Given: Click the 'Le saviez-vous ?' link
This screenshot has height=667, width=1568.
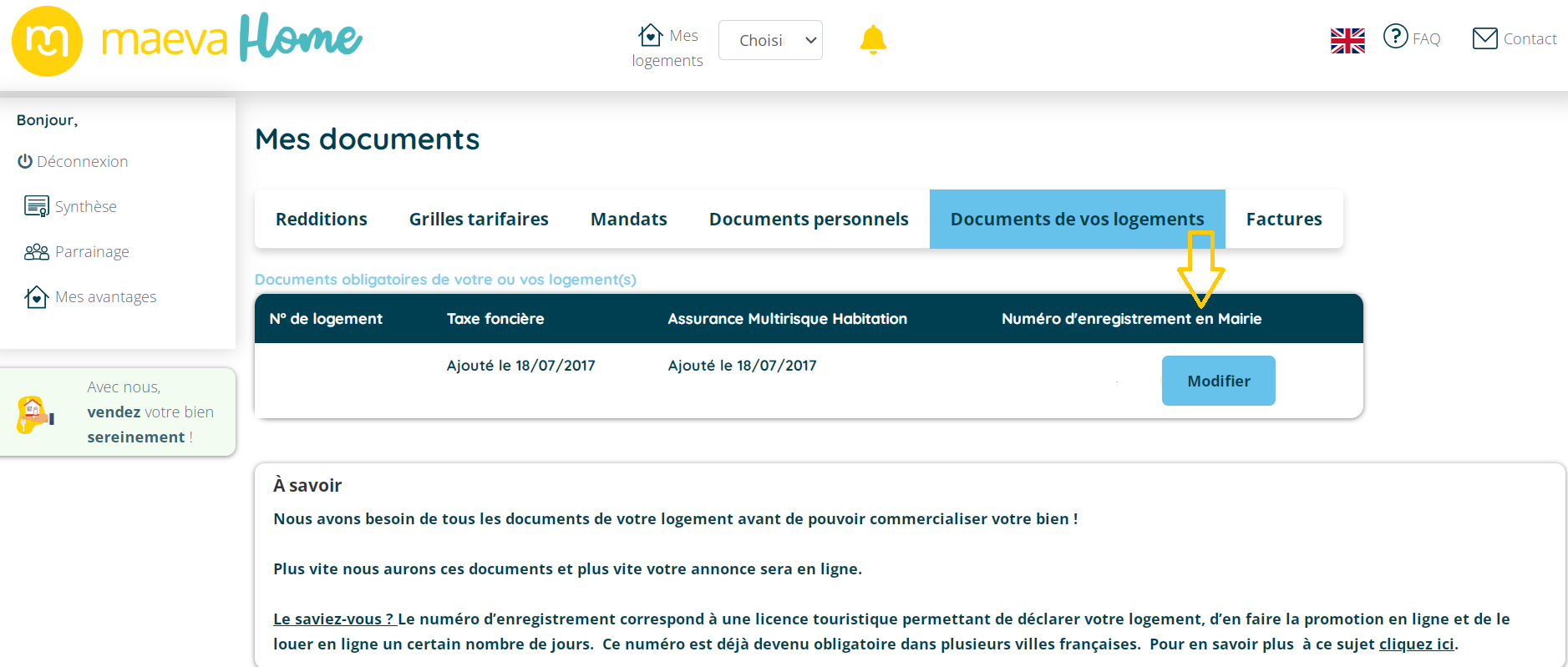Looking at the screenshot, I should pos(333,619).
